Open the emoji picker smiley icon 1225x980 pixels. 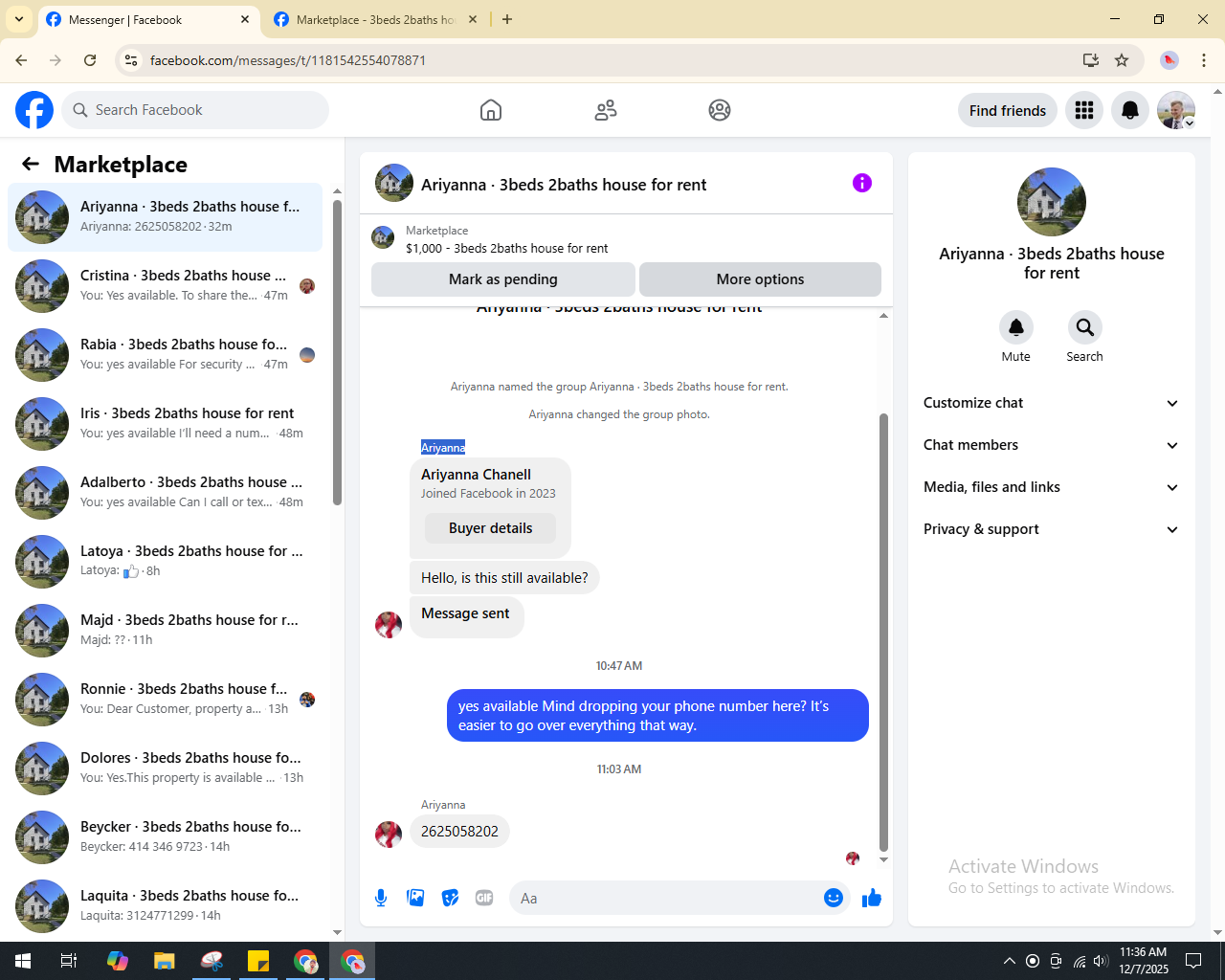coord(834,898)
